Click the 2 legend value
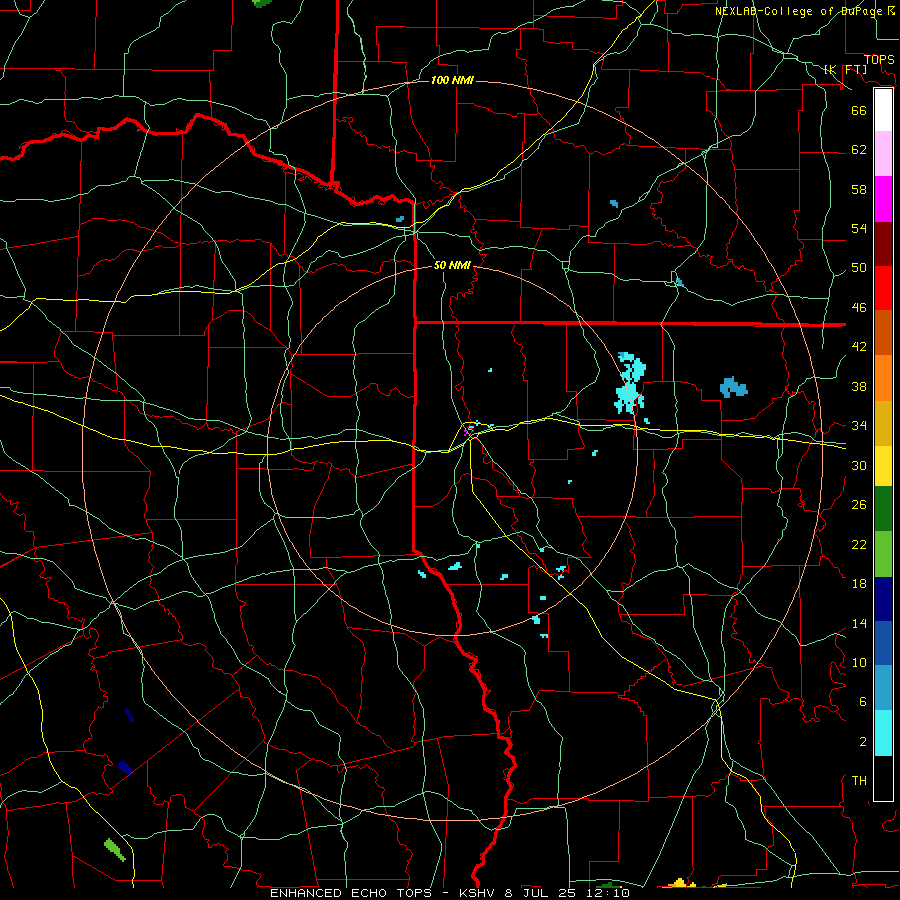This screenshot has width=900, height=900. coord(863,742)
